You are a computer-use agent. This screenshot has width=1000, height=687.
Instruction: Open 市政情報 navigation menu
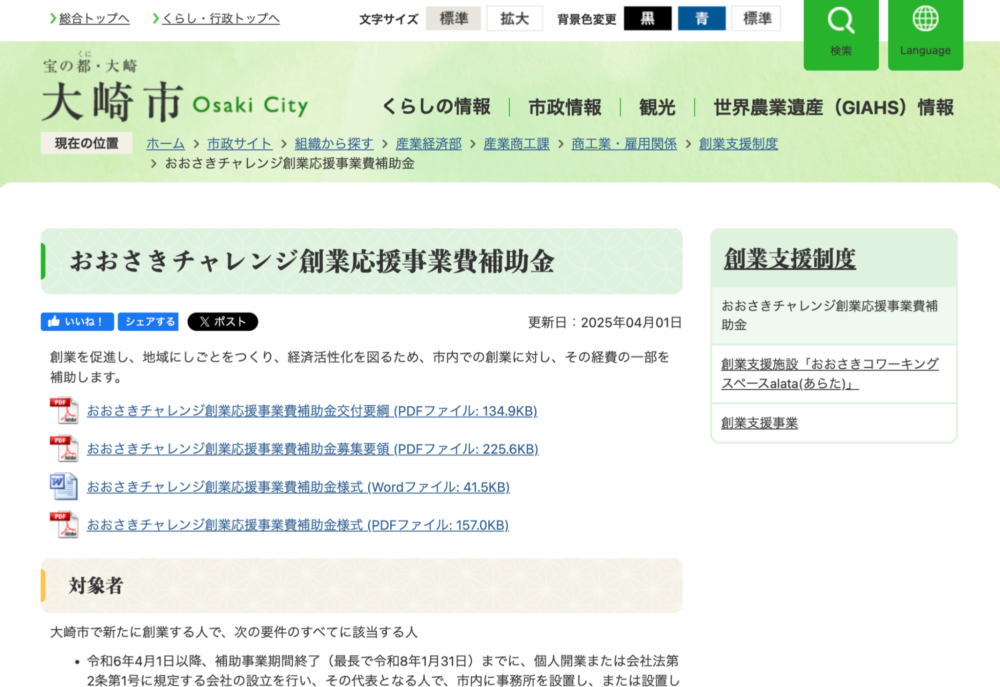pyautogui.click(x=565, y=107)
